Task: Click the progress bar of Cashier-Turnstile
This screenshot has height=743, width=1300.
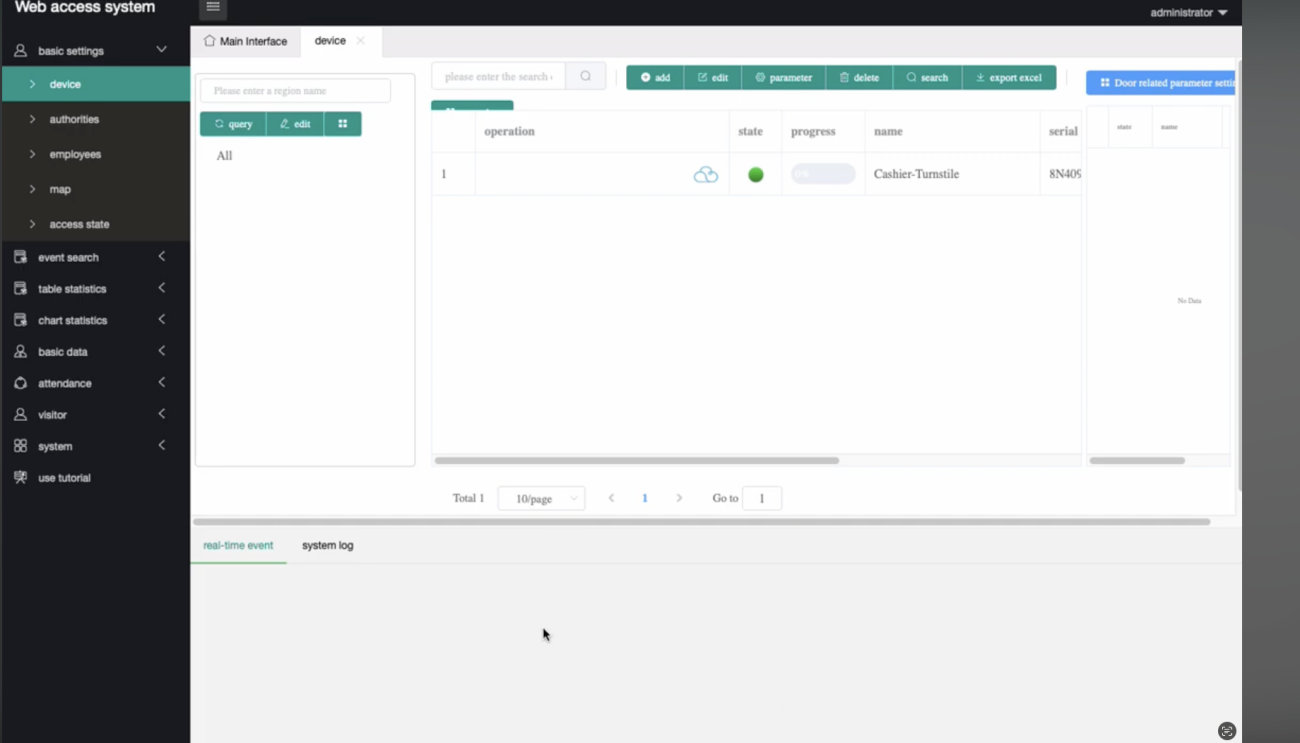Action: 822,173
